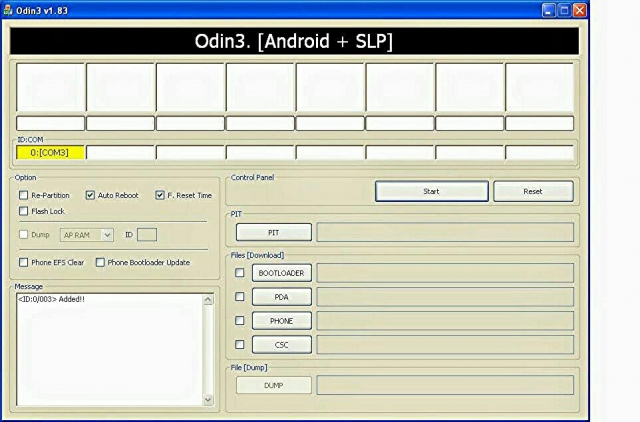Open the AP RAM dropdown
This screenshot has height=422, width=640.
point(87,235)
